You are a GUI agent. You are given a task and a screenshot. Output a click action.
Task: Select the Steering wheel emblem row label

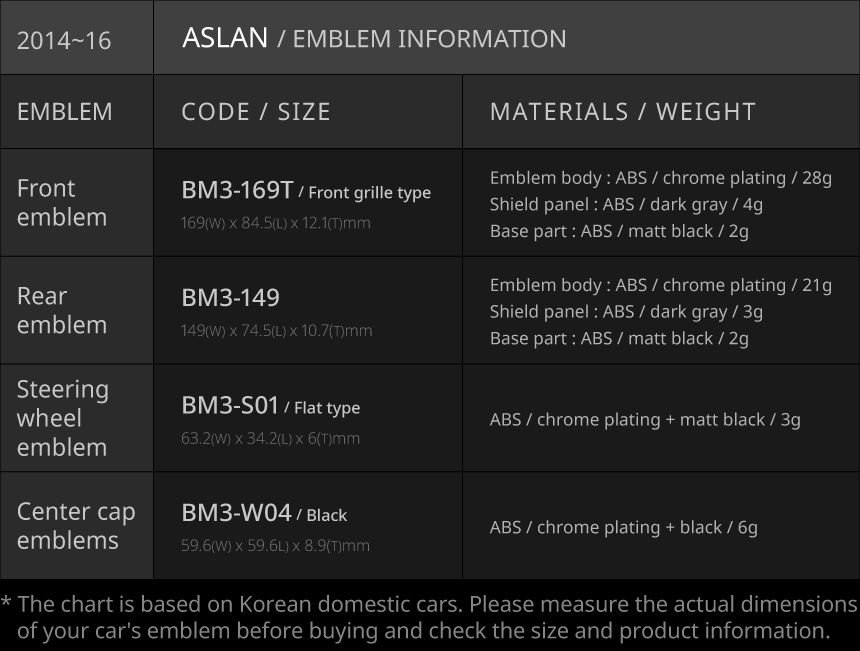coord(63,418)
